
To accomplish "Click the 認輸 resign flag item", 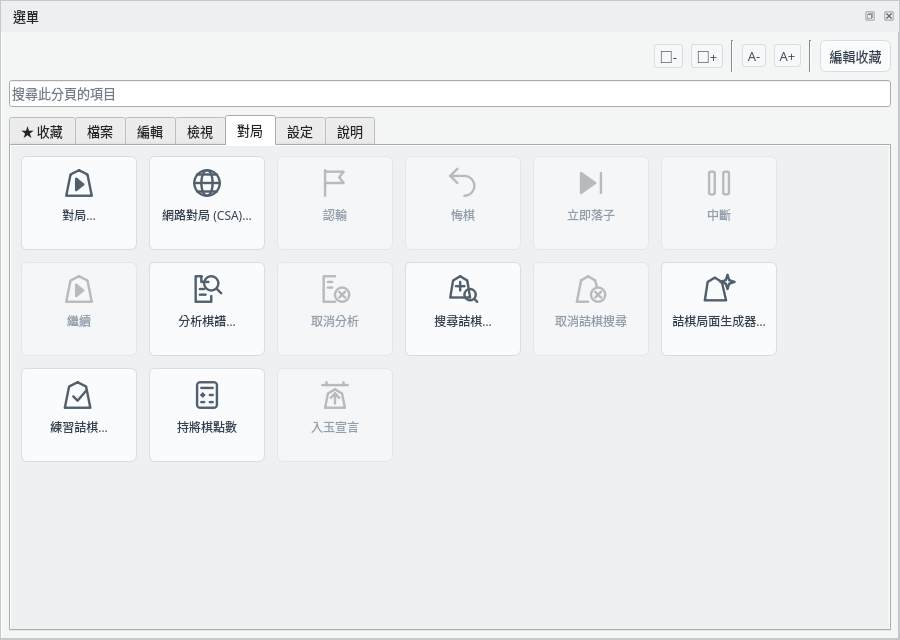I will tap(335, 203).
